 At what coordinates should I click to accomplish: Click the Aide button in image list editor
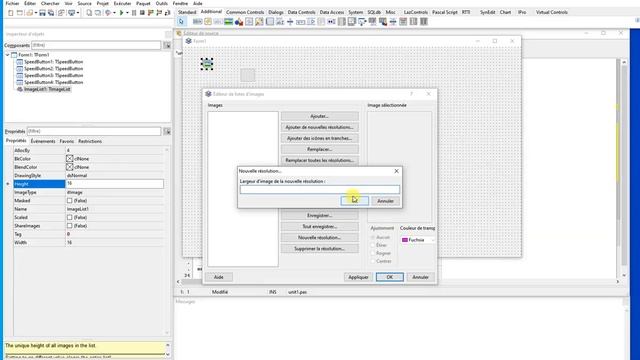(219, 277)
